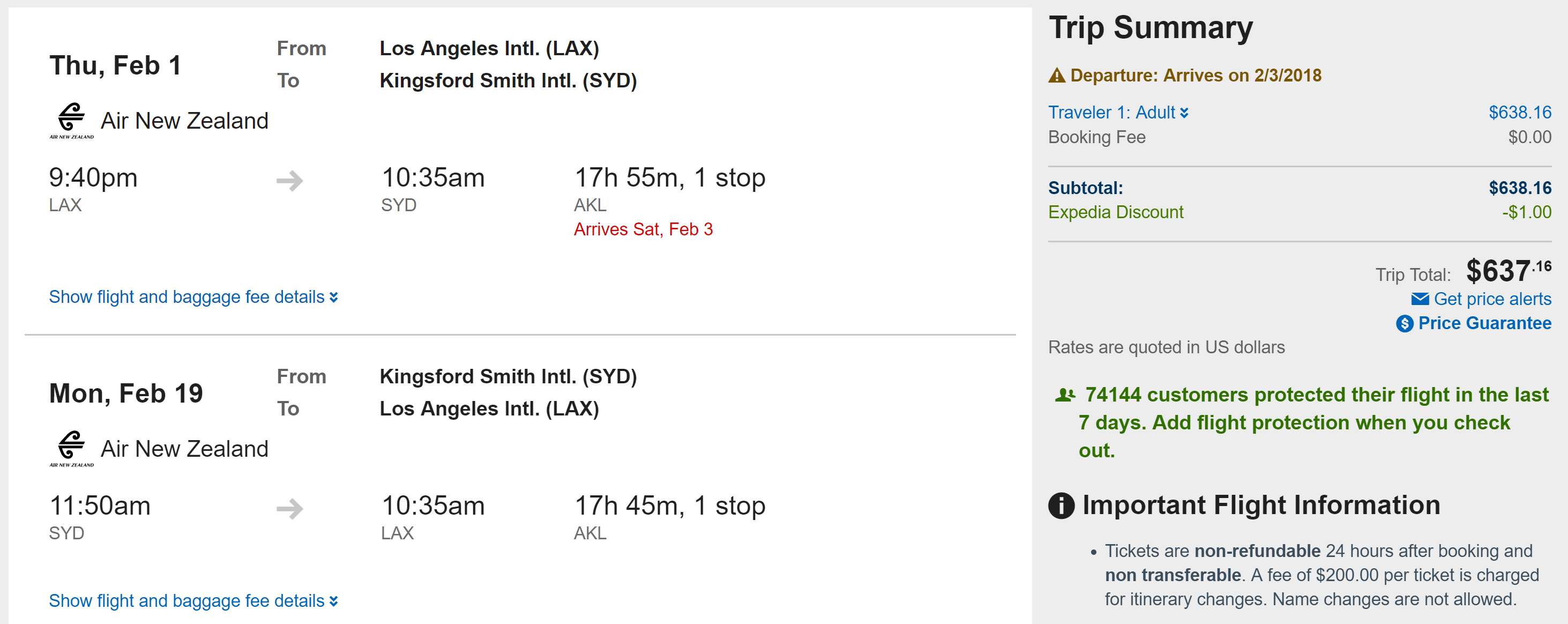Viewport: 1568px width, 624px height.
Task: Click the Air New Zealand logo on Feb 1 flight
Action: (71, 120)
